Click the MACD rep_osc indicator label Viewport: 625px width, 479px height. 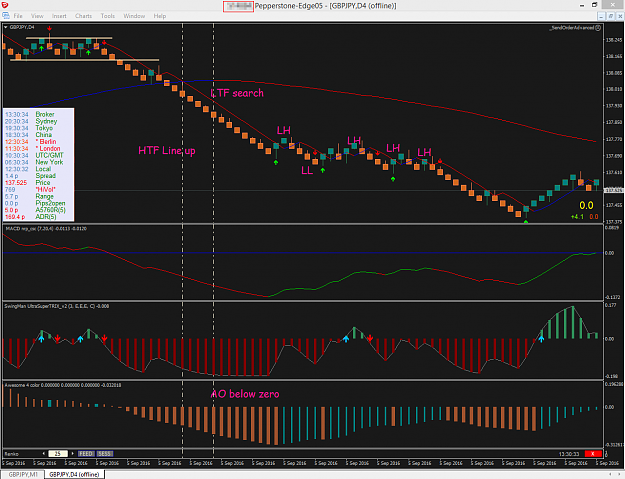click(46, 229)
